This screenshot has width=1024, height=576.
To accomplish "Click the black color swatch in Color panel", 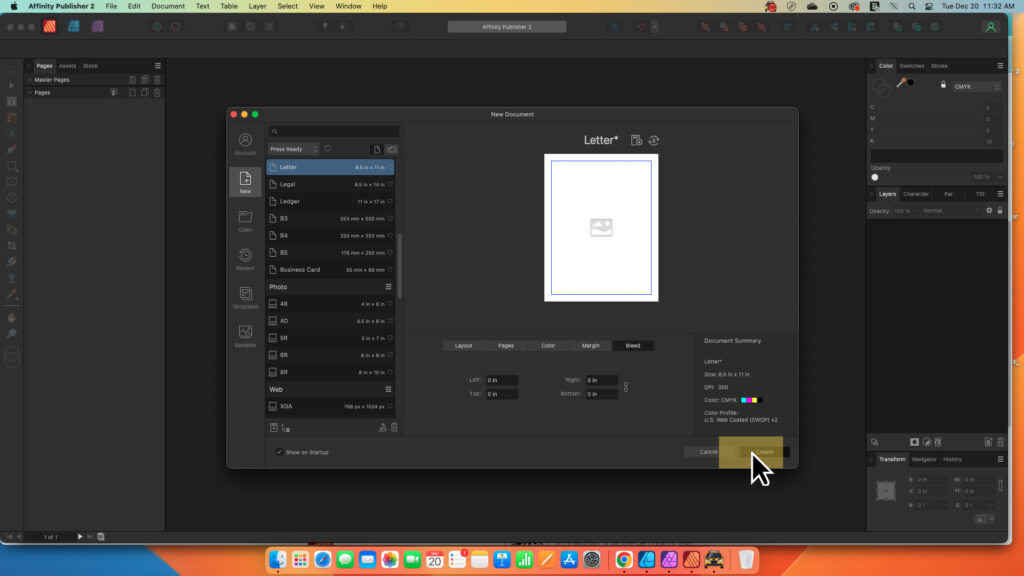I will (x=911, y=82).
